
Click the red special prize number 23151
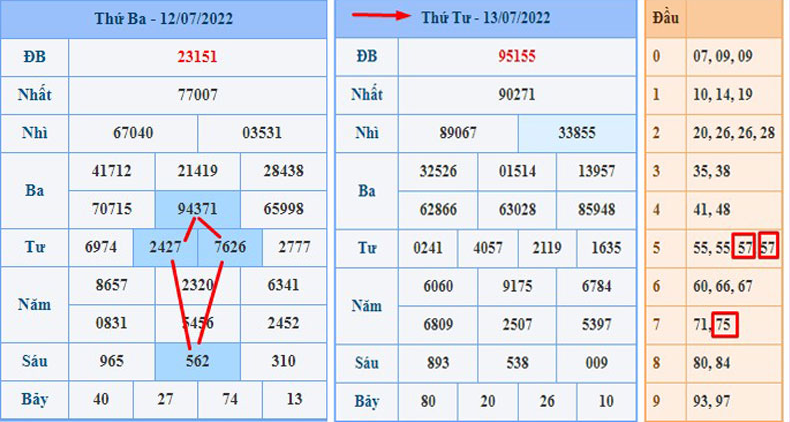[197, 57]
